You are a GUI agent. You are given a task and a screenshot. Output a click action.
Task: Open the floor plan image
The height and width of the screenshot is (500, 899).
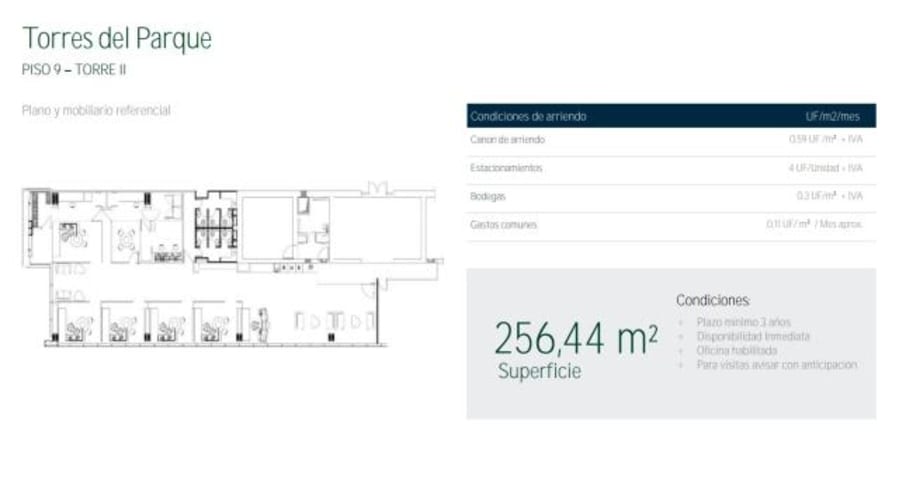point(231,265)
